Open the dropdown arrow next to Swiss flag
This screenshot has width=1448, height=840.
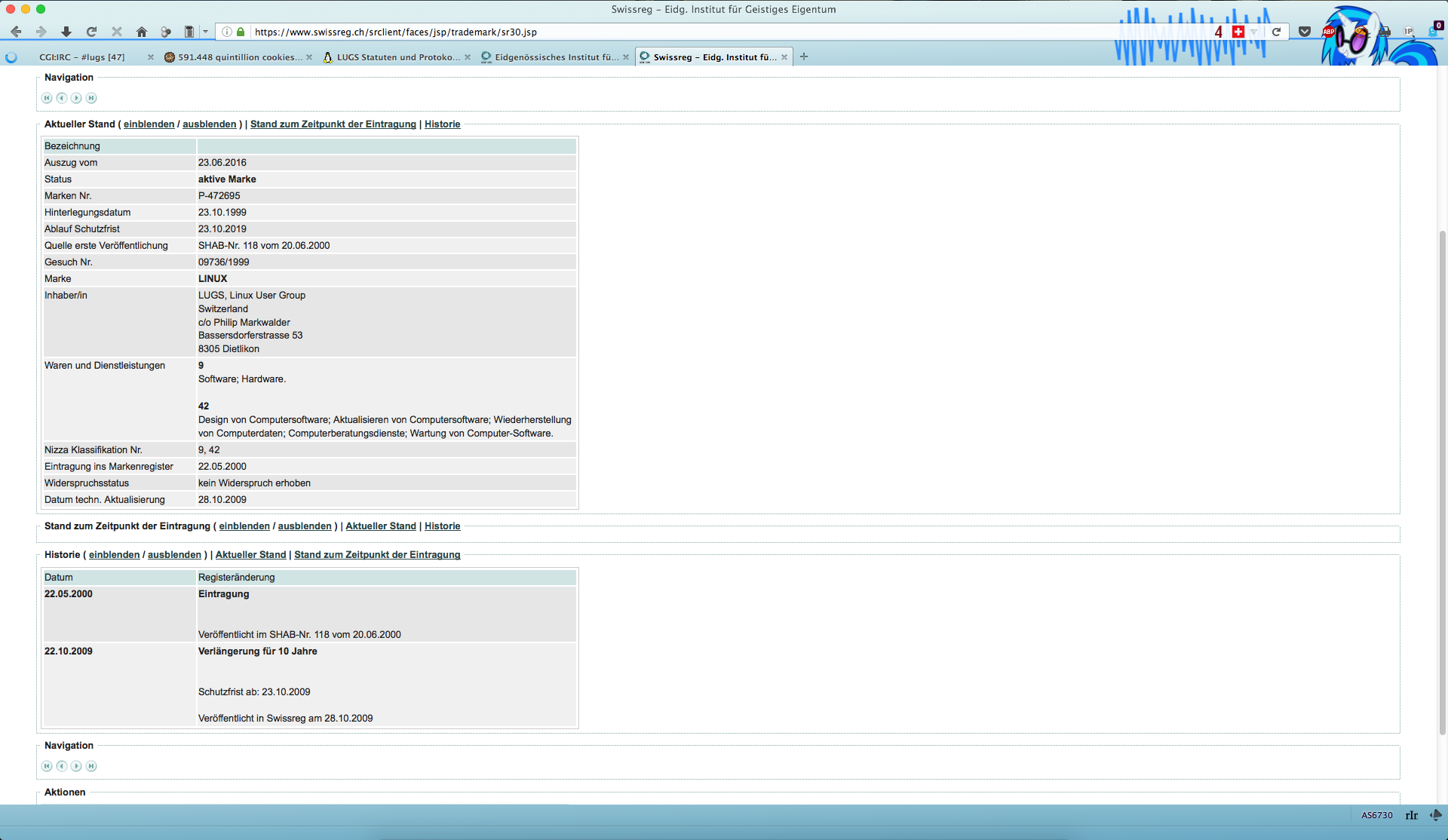[1253, 32]
